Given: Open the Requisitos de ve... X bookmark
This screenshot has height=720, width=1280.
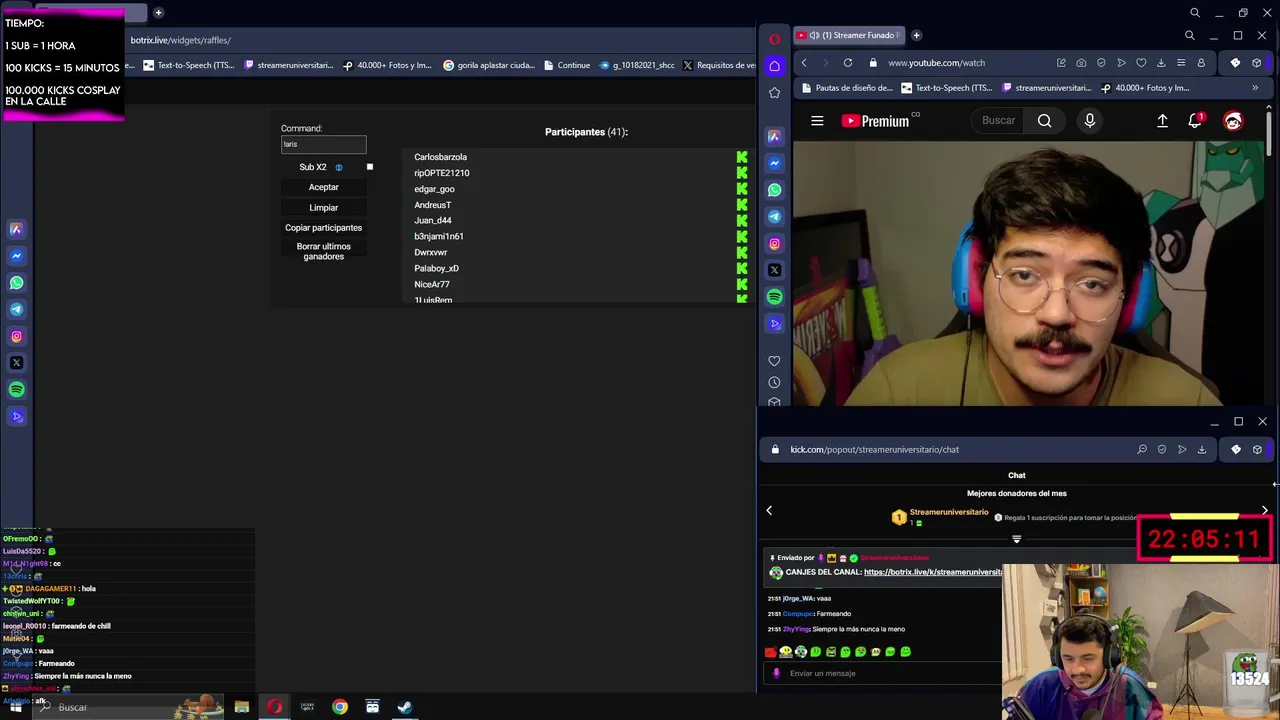Looking at the screenshot, I should pos(718,65).
